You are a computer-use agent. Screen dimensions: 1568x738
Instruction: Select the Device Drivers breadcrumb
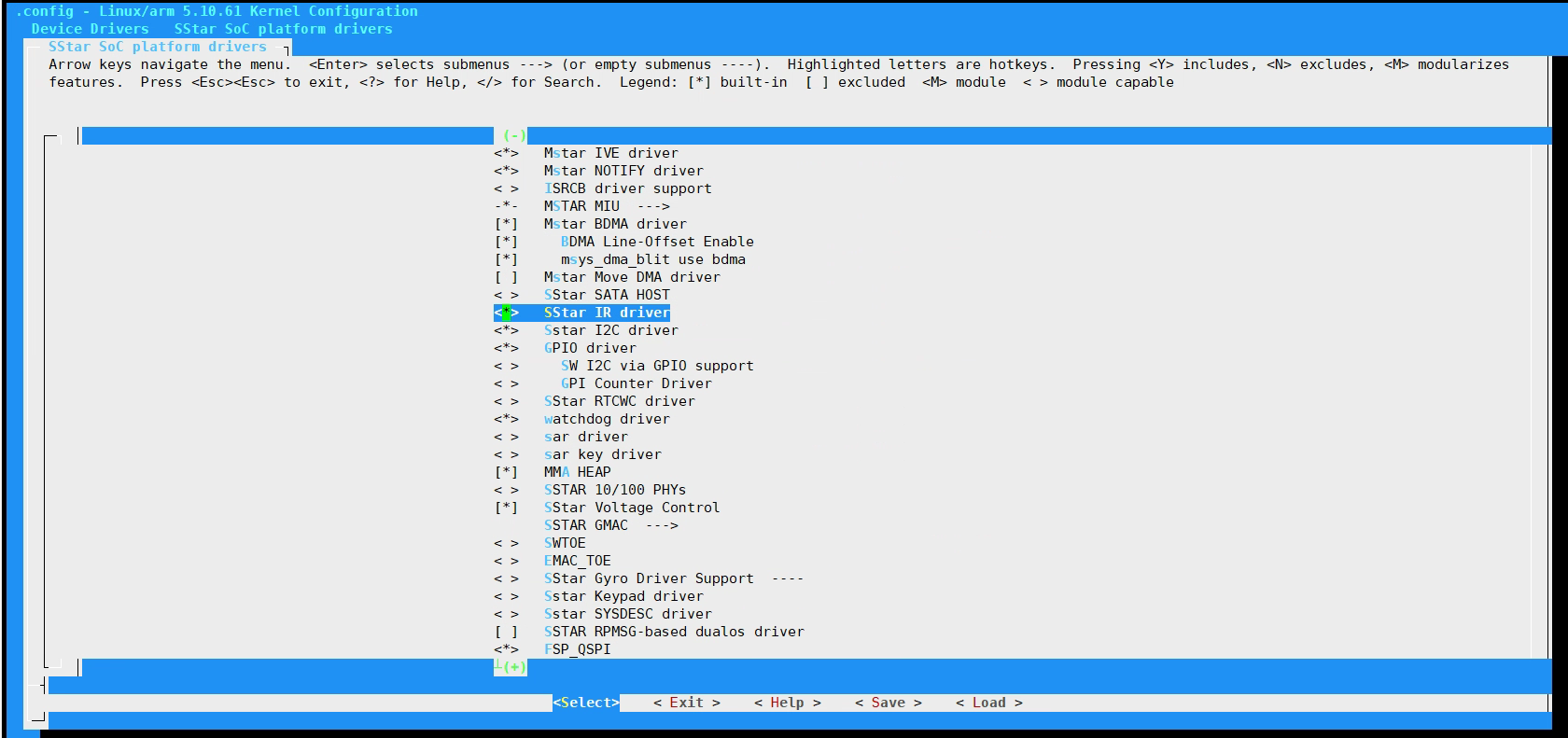[x=90, y=29]
